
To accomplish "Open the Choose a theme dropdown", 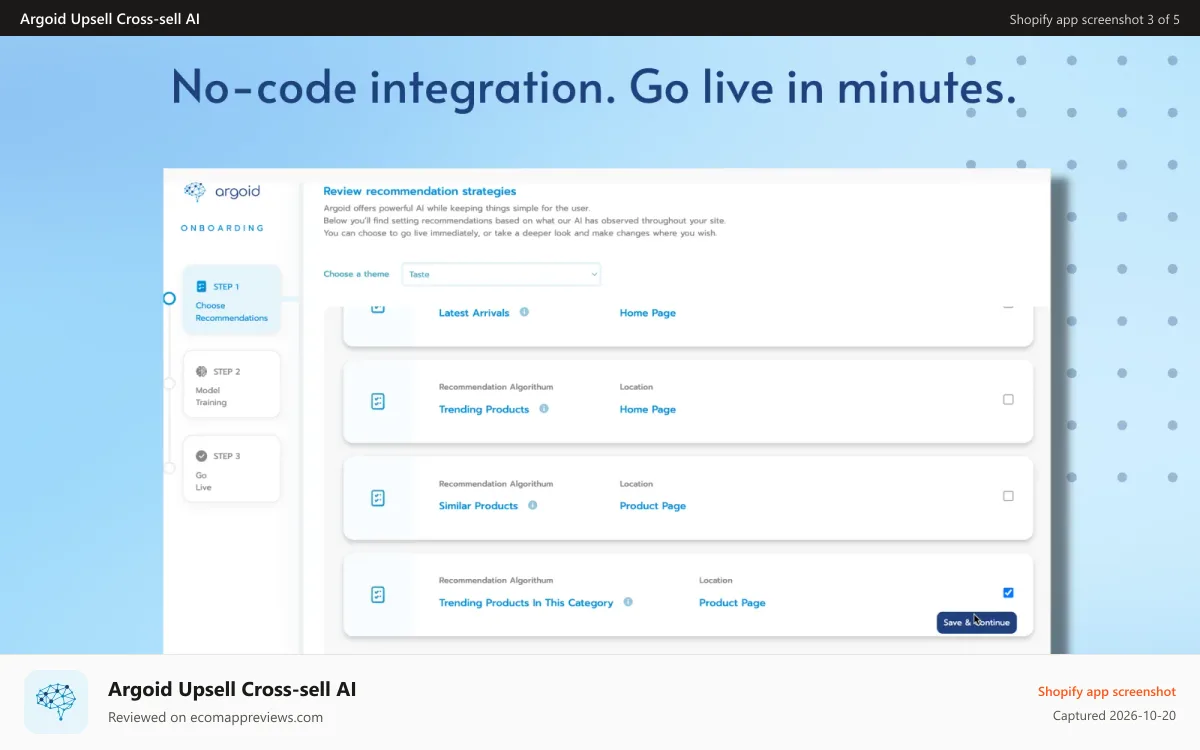I will (x=501, y=274).
